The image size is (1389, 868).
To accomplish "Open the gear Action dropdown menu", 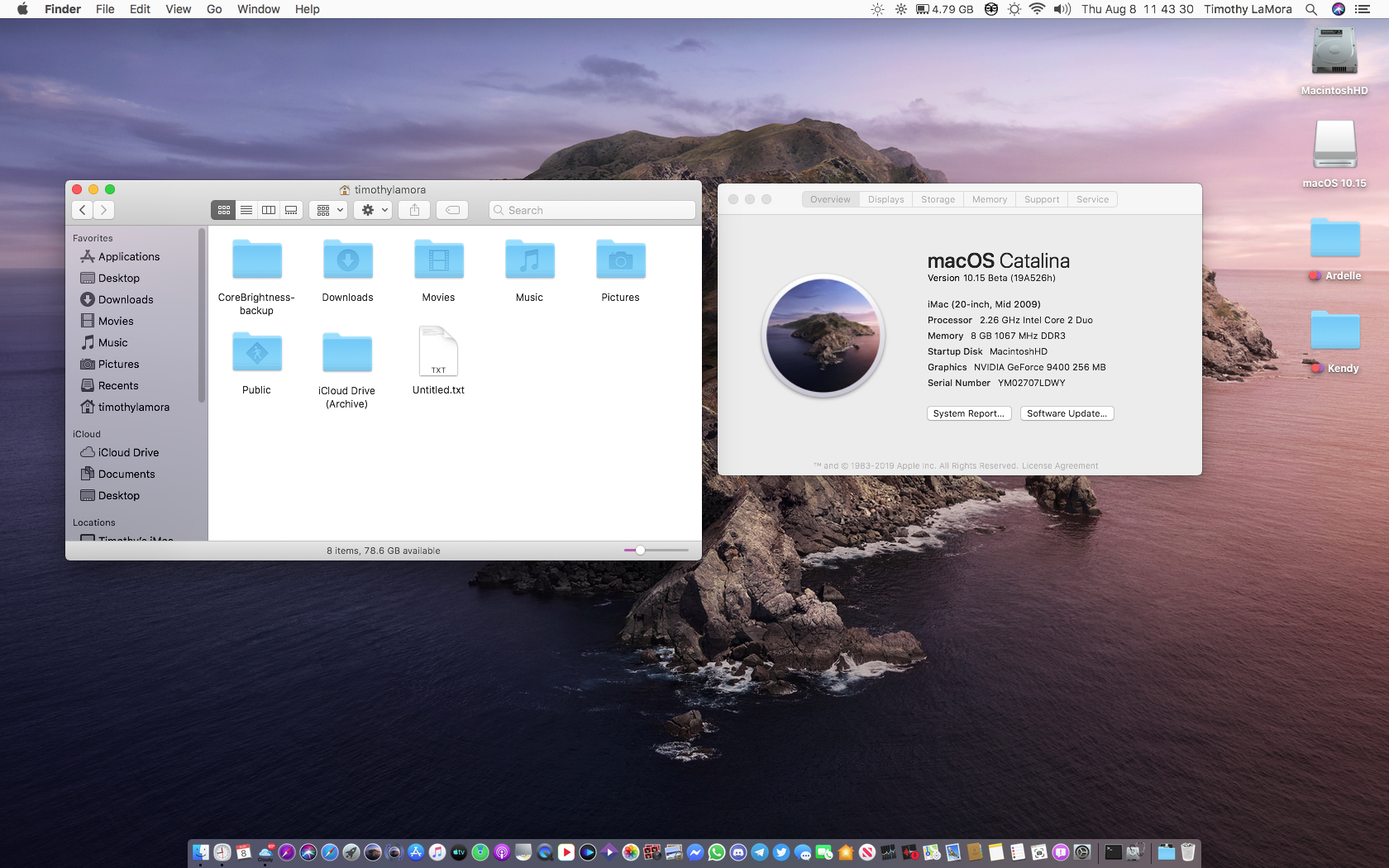I will click(x=375, y=210).
